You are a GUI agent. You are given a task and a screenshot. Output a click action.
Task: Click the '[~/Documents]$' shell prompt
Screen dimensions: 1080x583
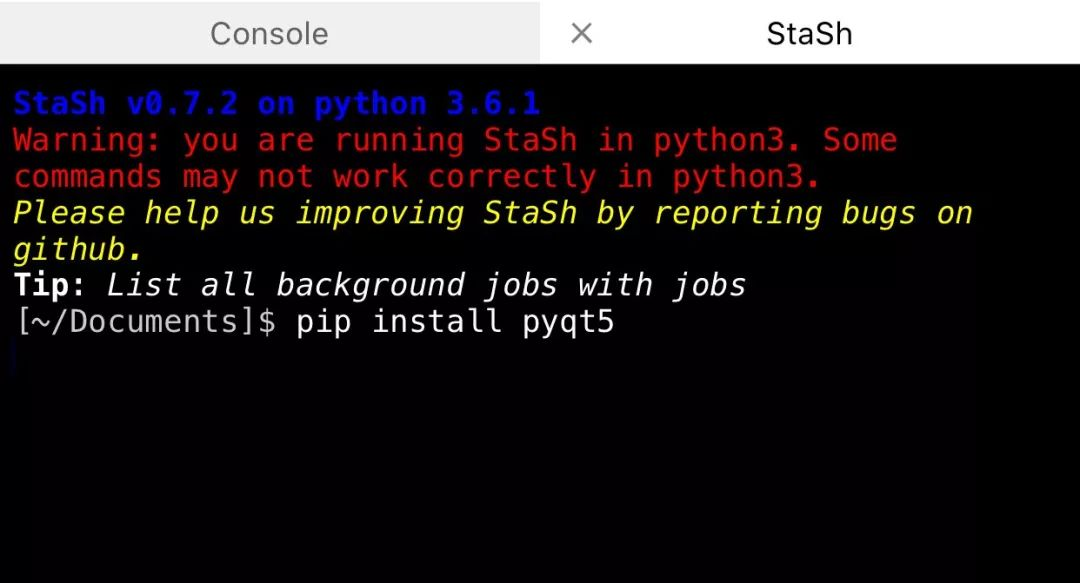coord(145,321)
